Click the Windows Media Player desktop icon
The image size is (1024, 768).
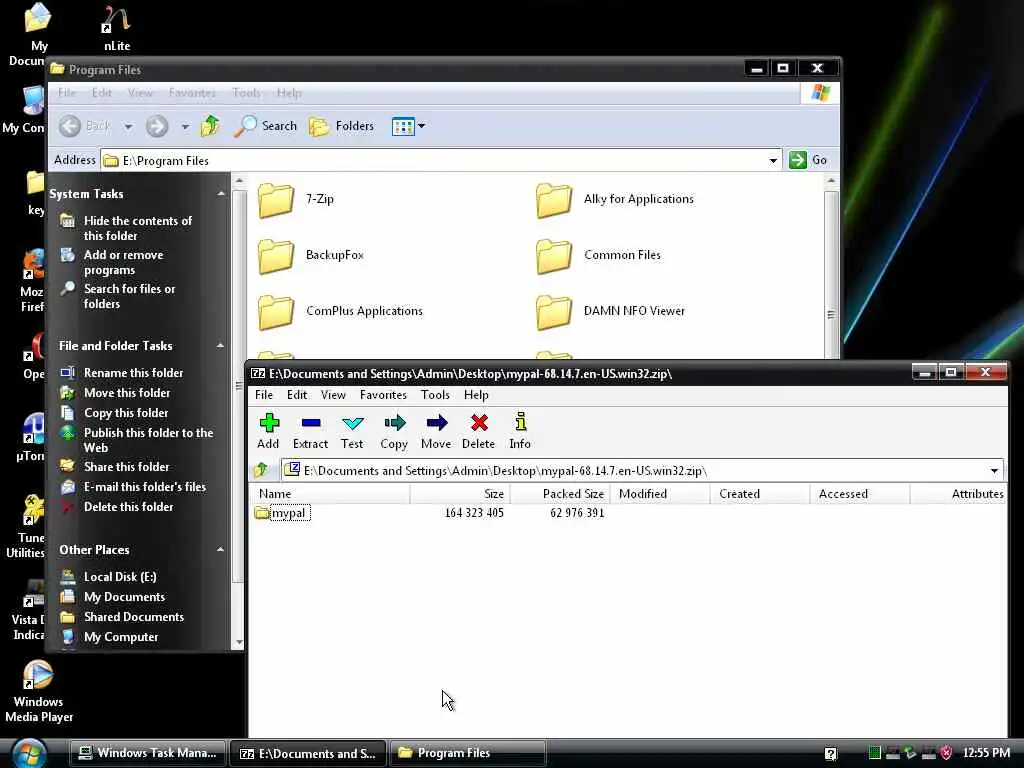[39, 691]
